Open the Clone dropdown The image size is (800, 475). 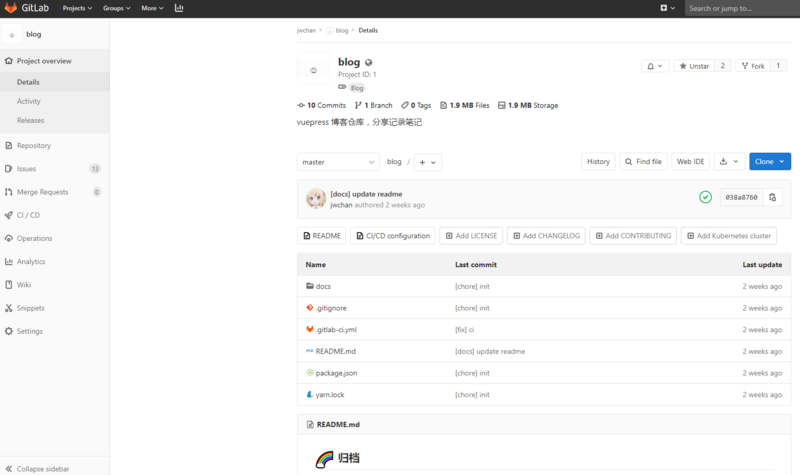(770, 161)
